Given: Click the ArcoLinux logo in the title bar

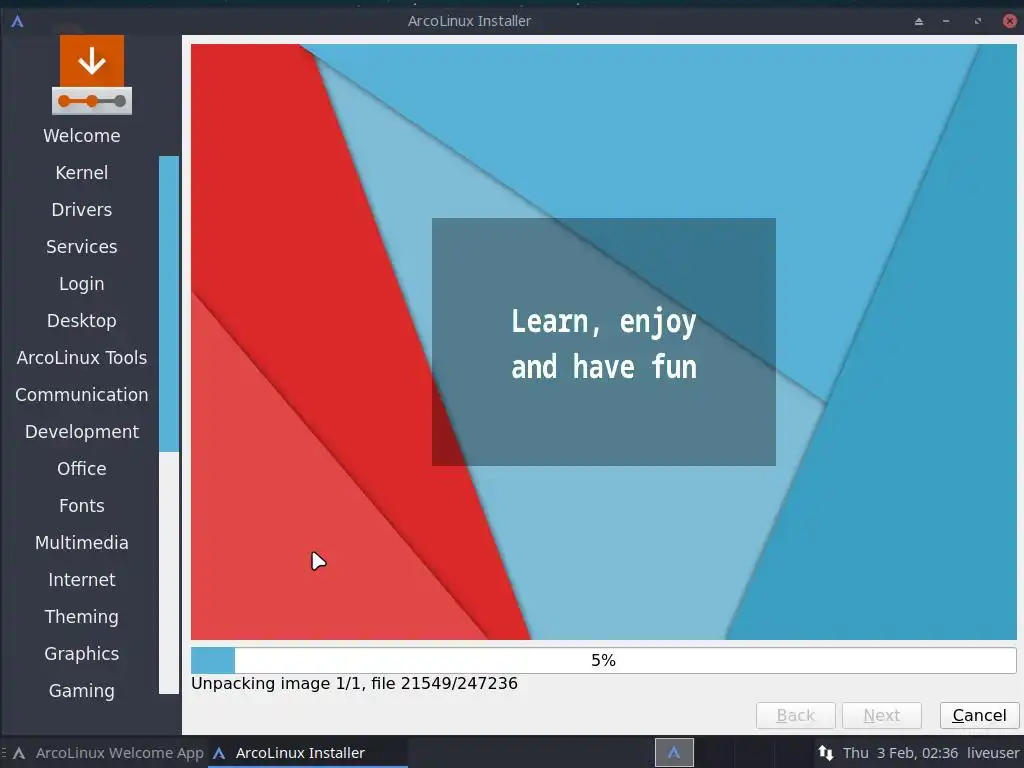Looking at the screenshot, I should tap(18, 21).
